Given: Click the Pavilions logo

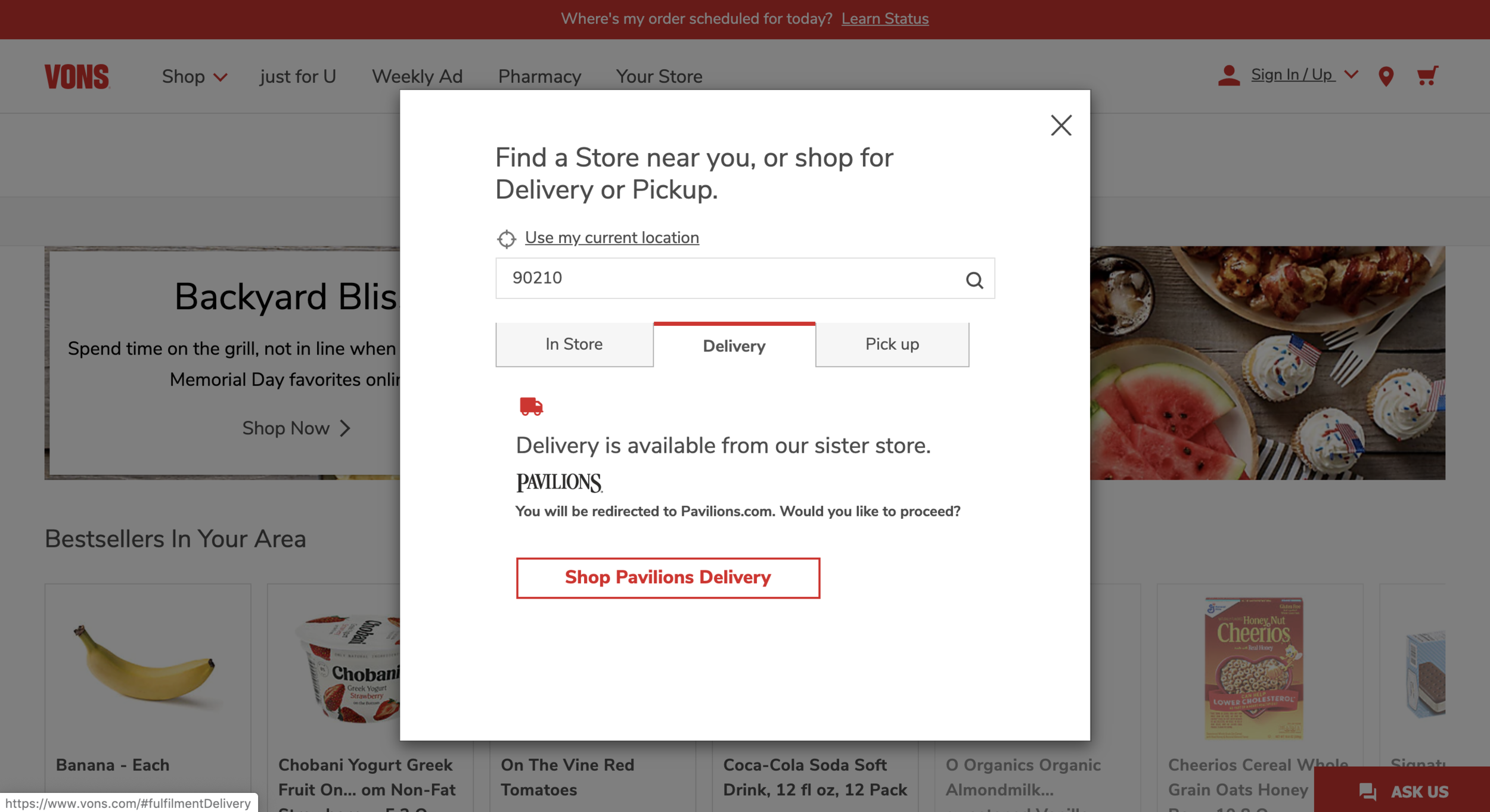Looking at the screenshot, I should 559,482.
